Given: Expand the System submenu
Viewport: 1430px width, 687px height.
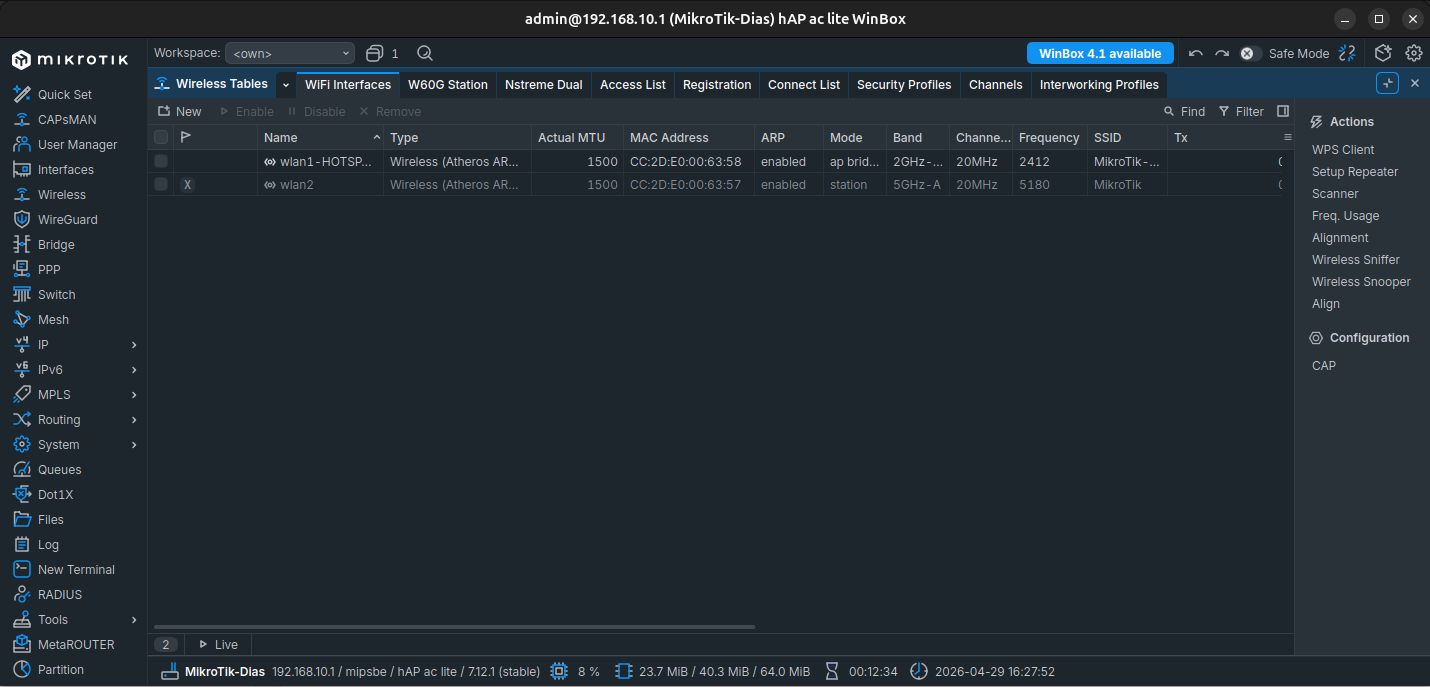Looking at the screenshot, I should tap(134, 444).
